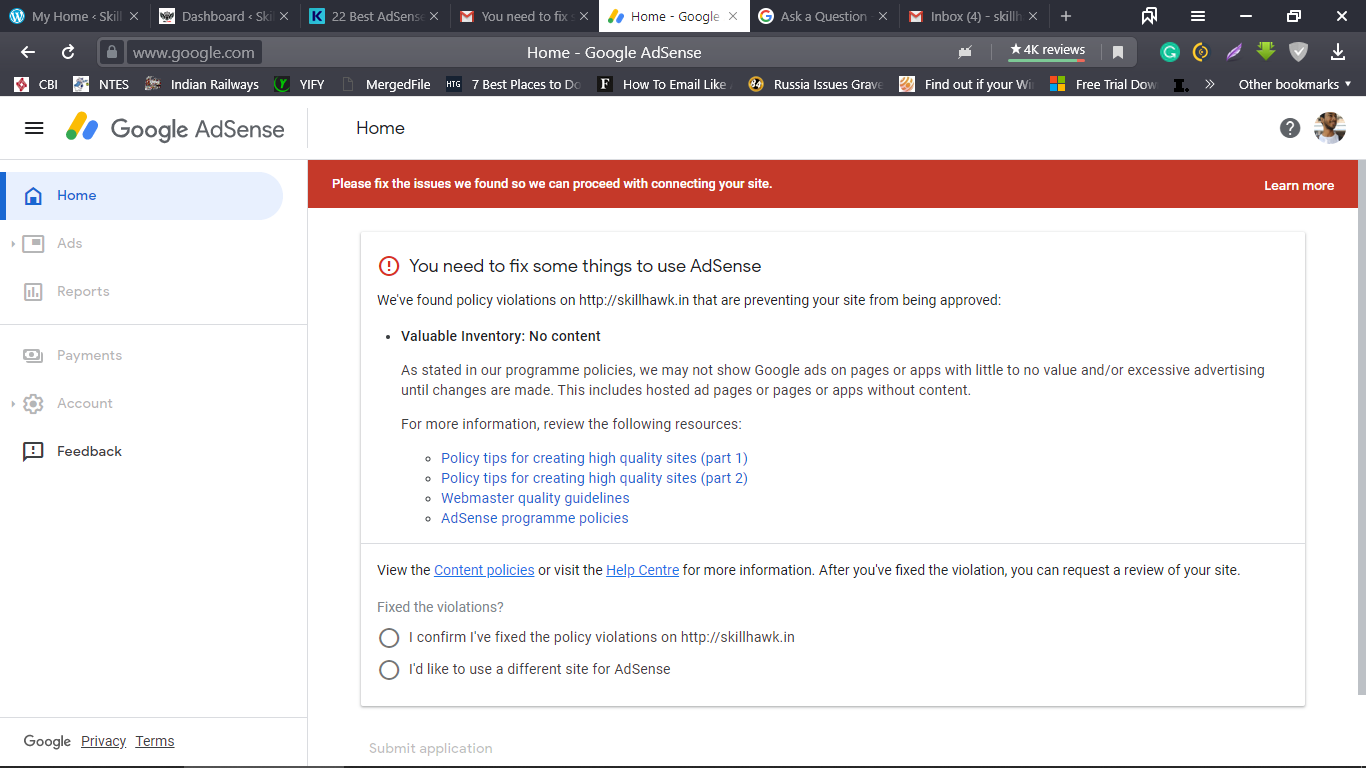
Task: Click the red warning exclamation icon
Action: 389,266
